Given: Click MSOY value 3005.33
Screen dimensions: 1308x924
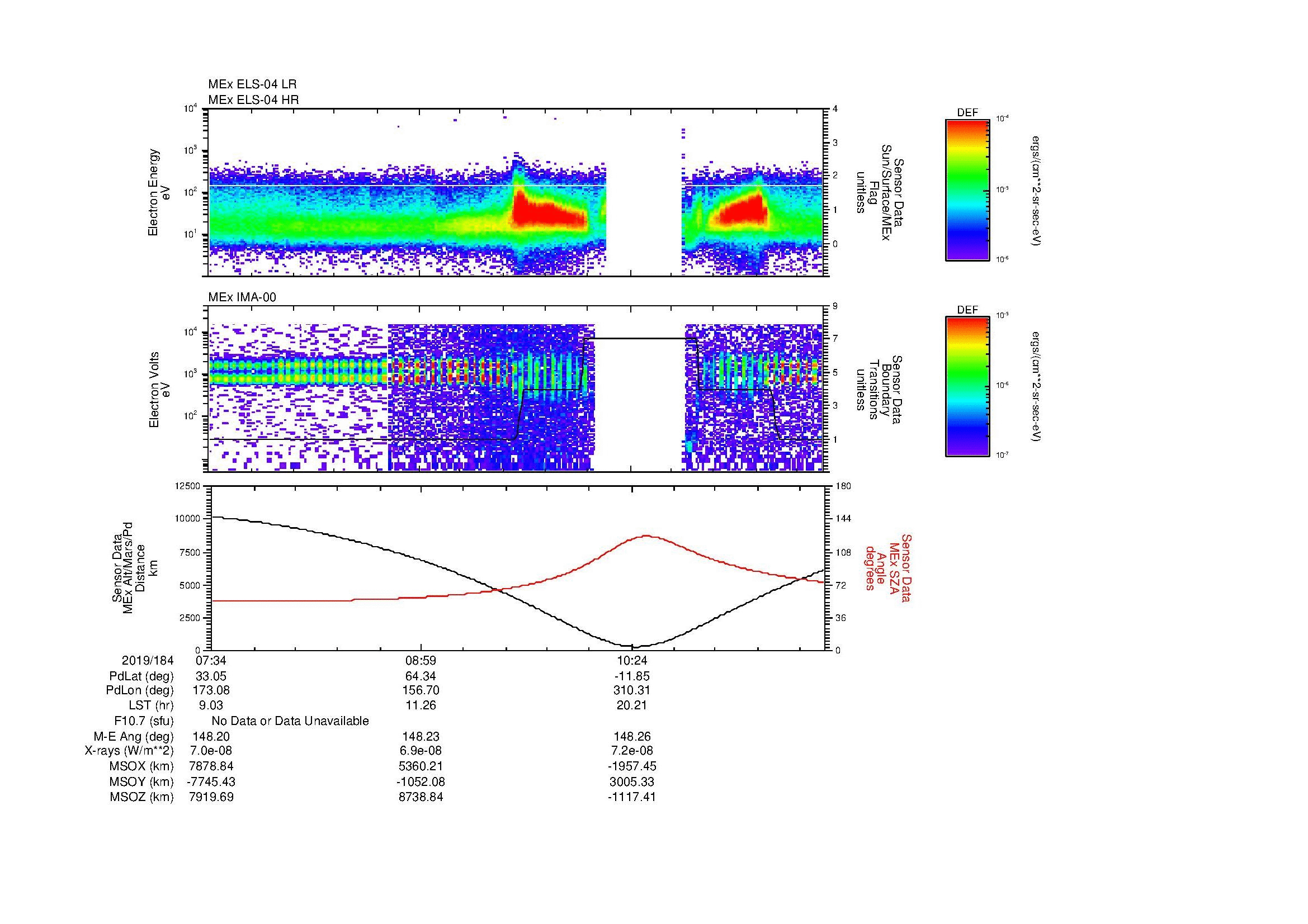Looking at the screenshot, I should 632,781.
